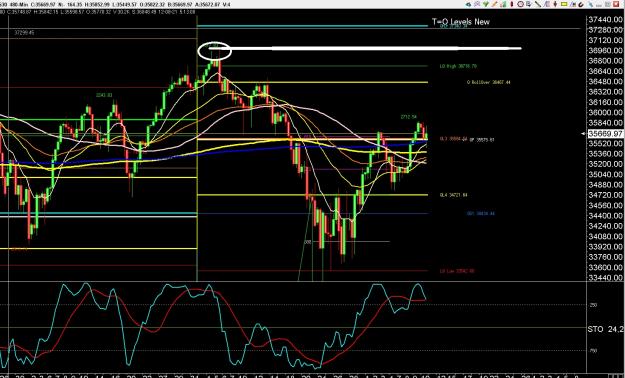Select the pencil drawing tool
This screenshot has height=378, width=625.
495,4
